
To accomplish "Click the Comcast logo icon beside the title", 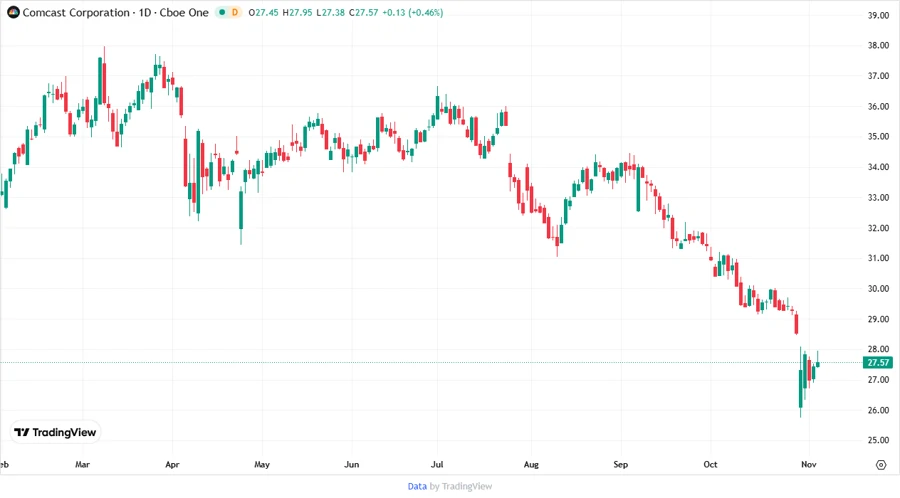I will coord(13,12).
